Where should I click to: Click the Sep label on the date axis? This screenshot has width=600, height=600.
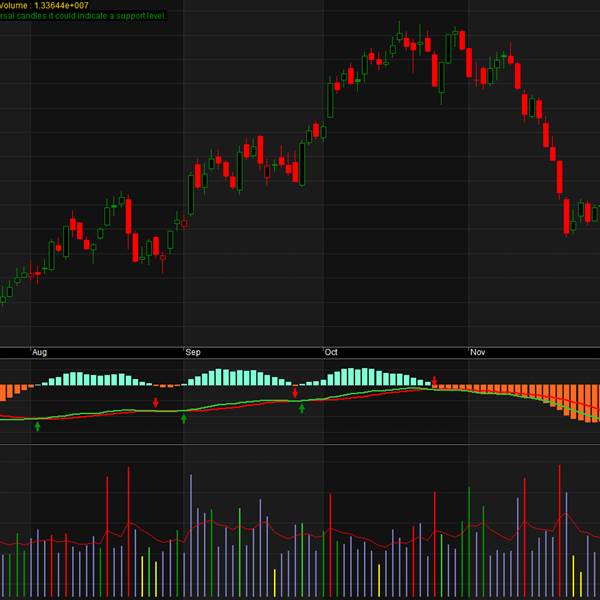[193, 352]
